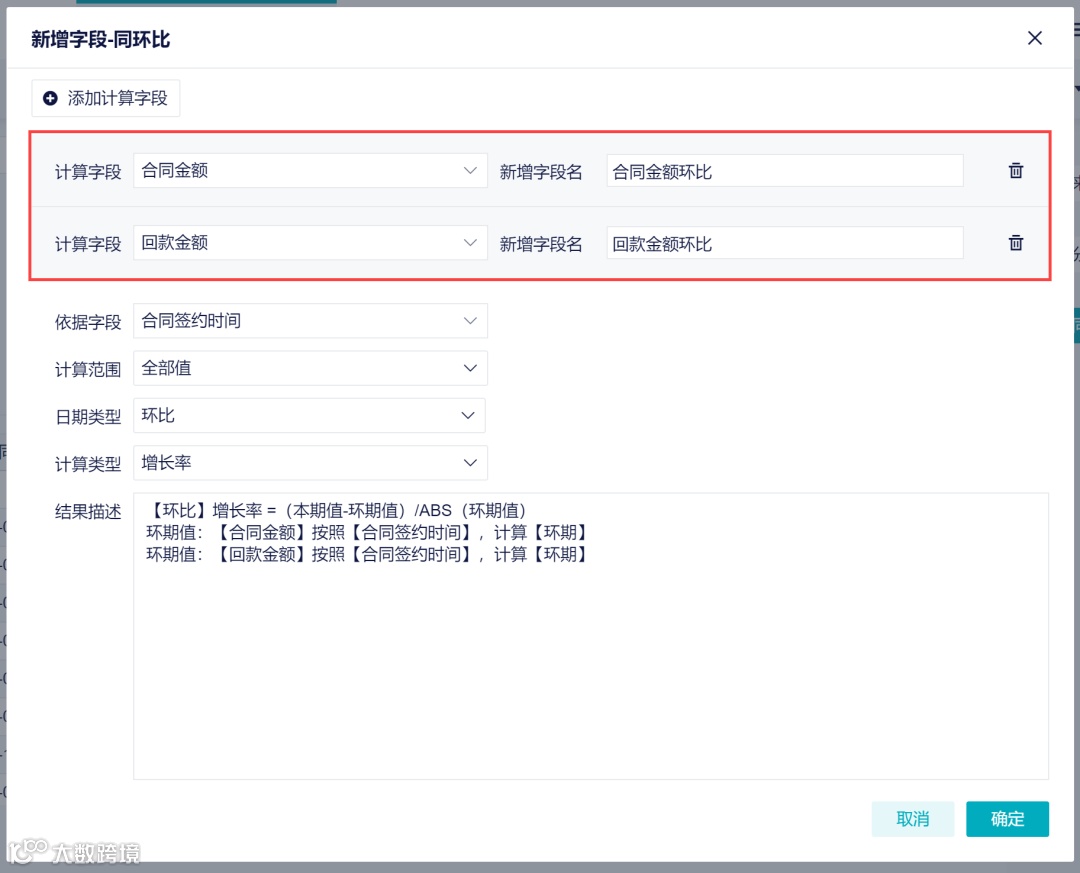Click the chevron on 计算类型 dropdown

tap(470, 462)
